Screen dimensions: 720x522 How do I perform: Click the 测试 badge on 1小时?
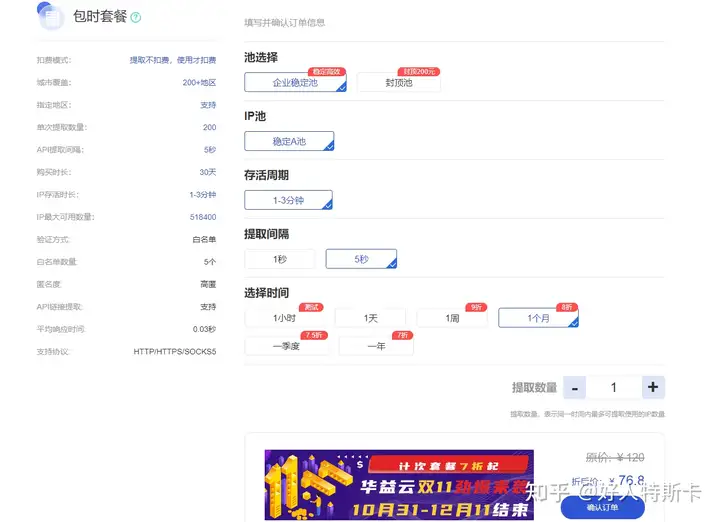(311, 307)
